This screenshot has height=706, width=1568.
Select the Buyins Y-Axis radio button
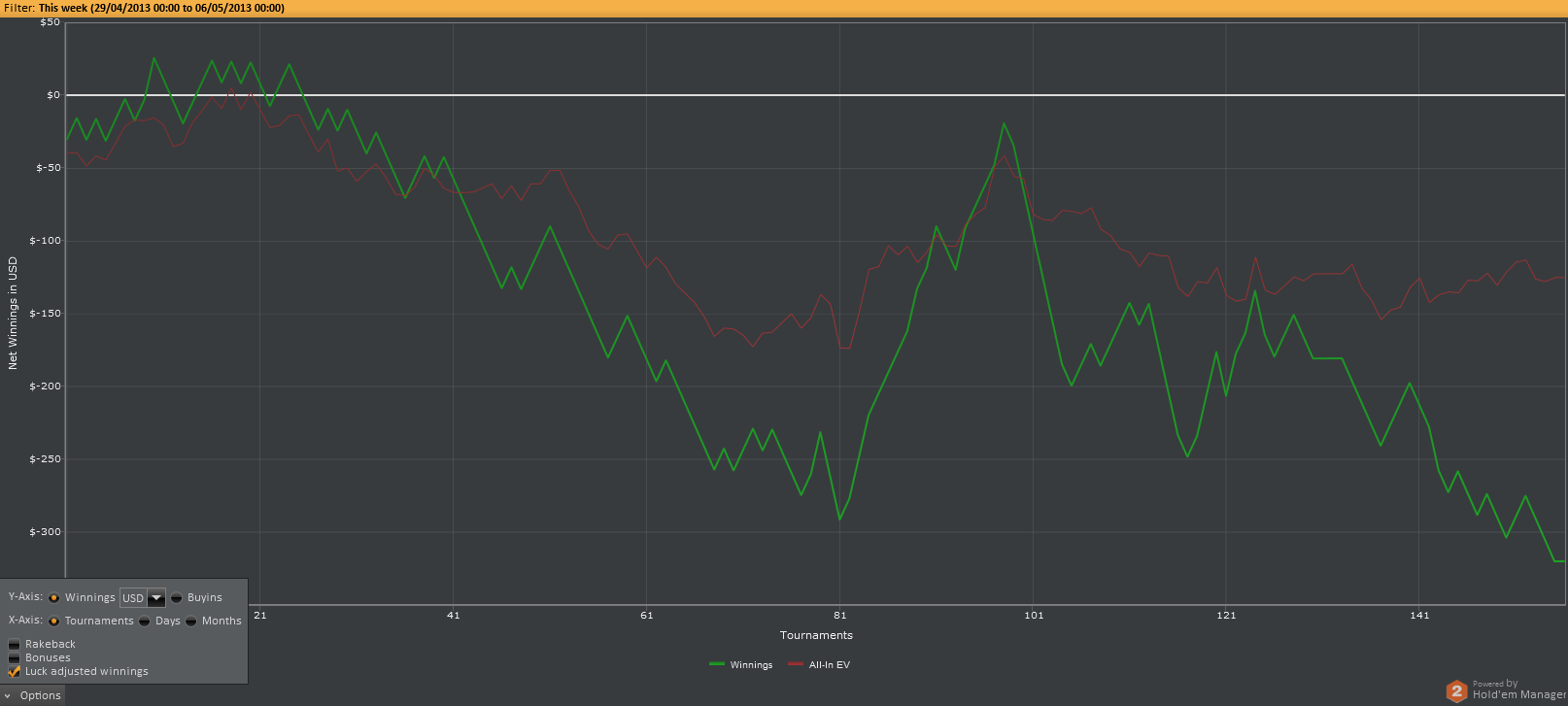pyautogui.click(x=177, y=597)
